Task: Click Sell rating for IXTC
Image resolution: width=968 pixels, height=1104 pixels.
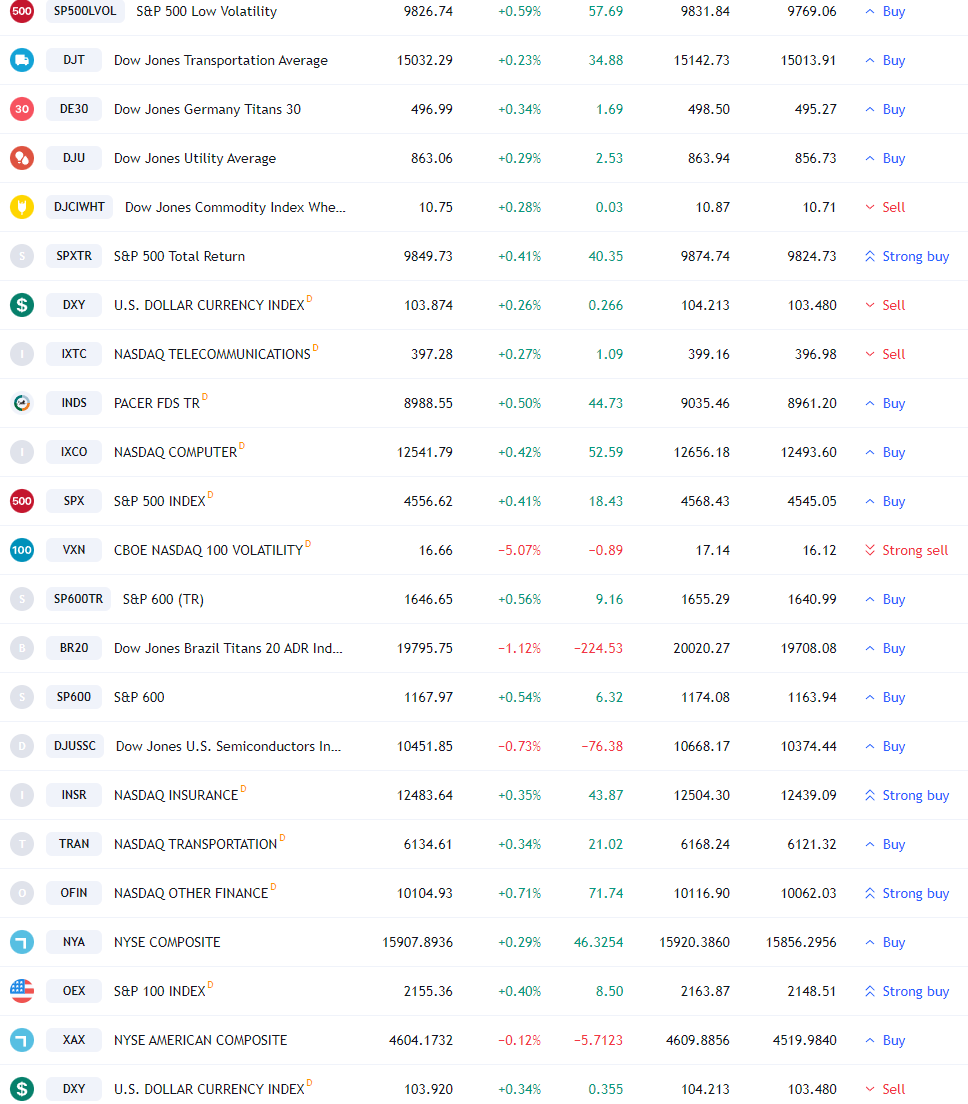Action: pyautogui.click(x=885, y=354)
